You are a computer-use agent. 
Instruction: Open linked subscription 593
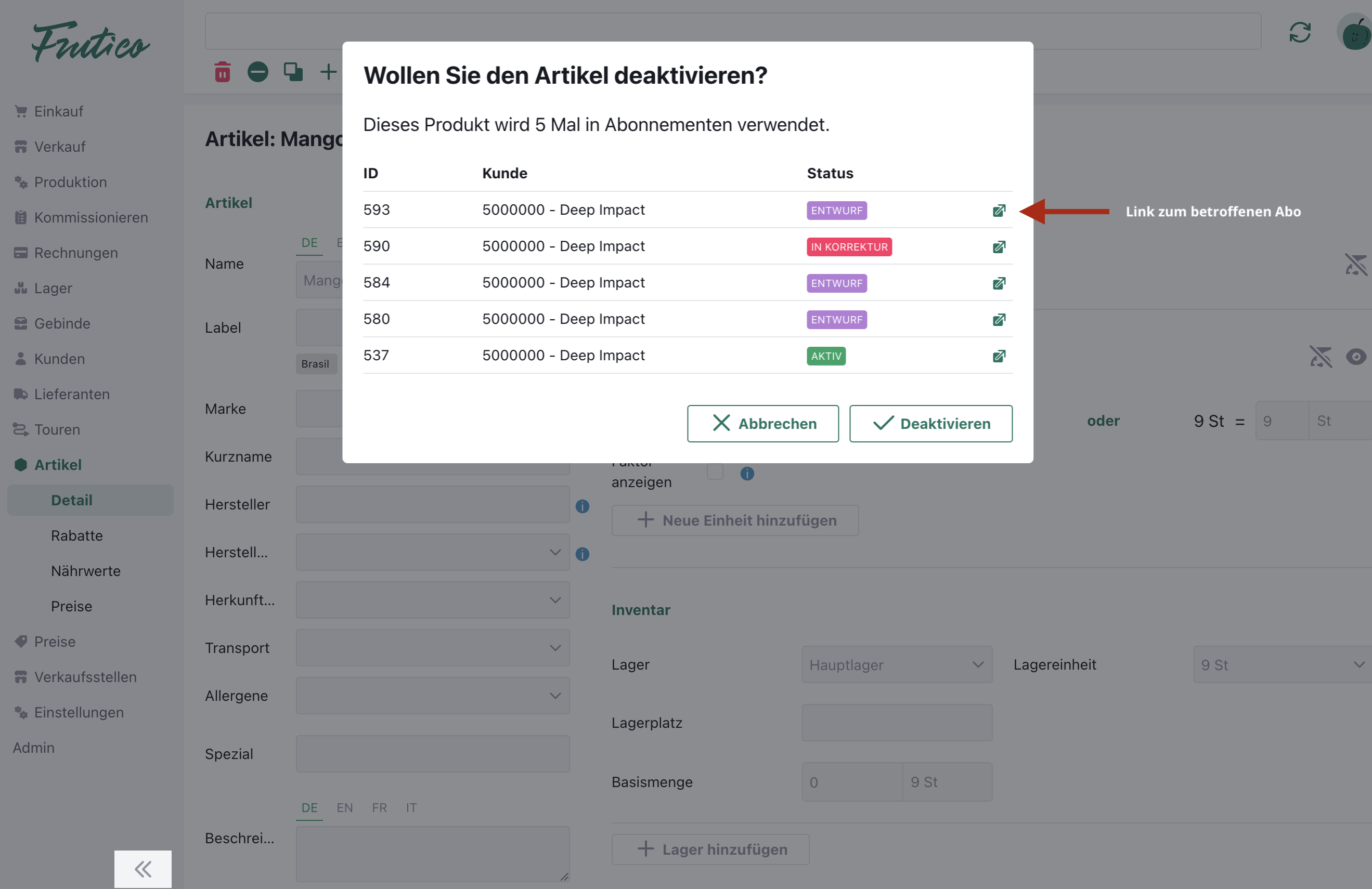(x=999, y=211)
